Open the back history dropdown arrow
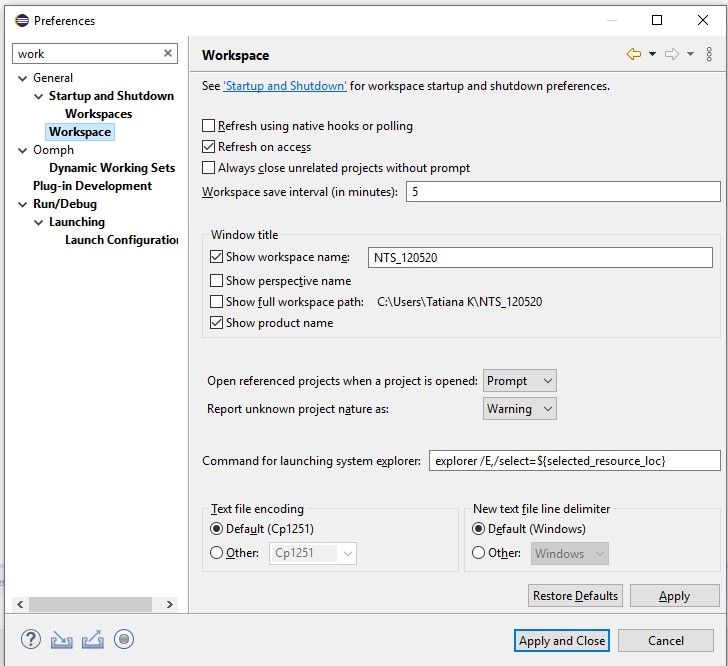 click(x=652, y=54)
